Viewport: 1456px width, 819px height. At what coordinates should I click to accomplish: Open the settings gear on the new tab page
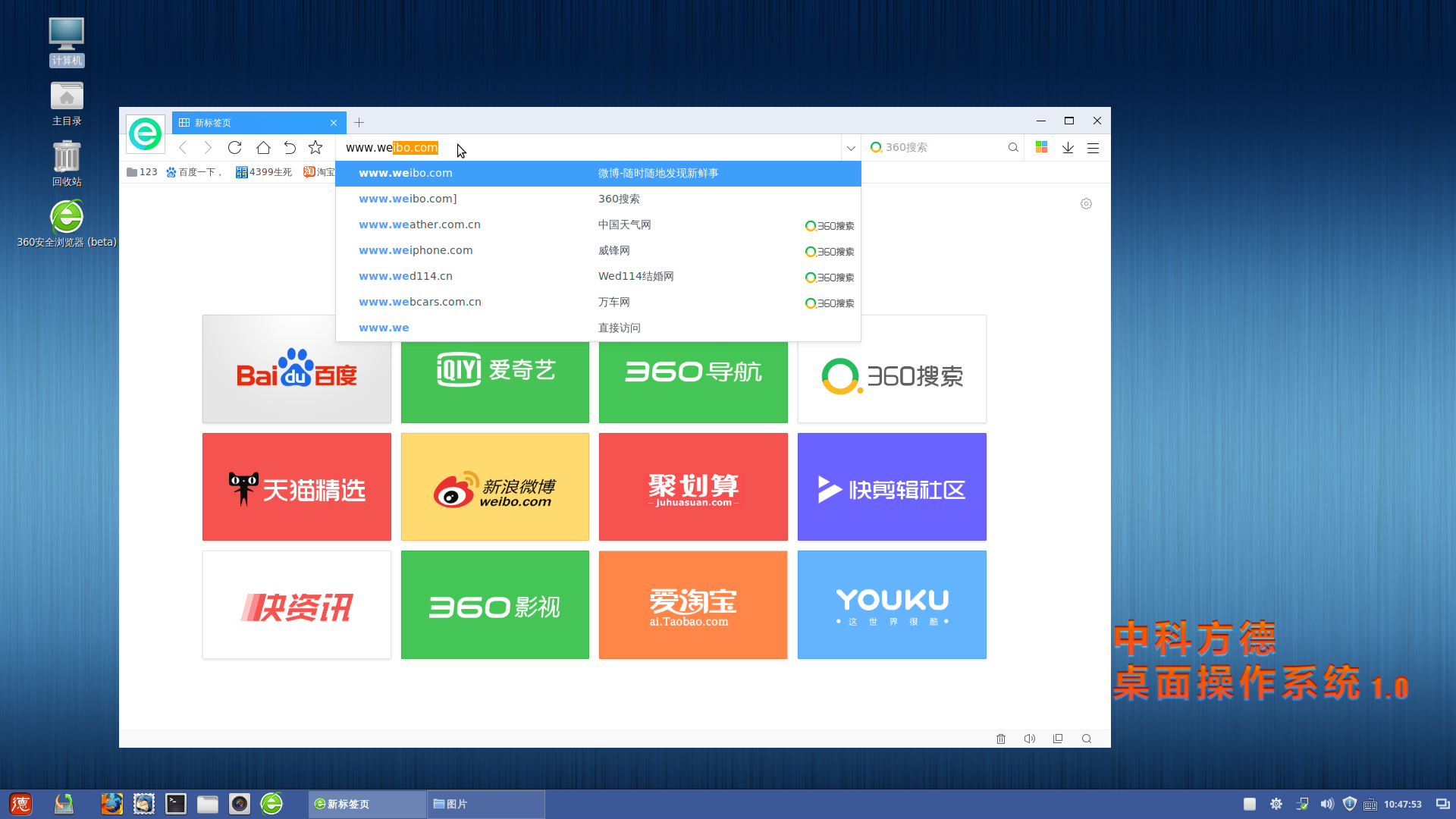coord(1086,203)
